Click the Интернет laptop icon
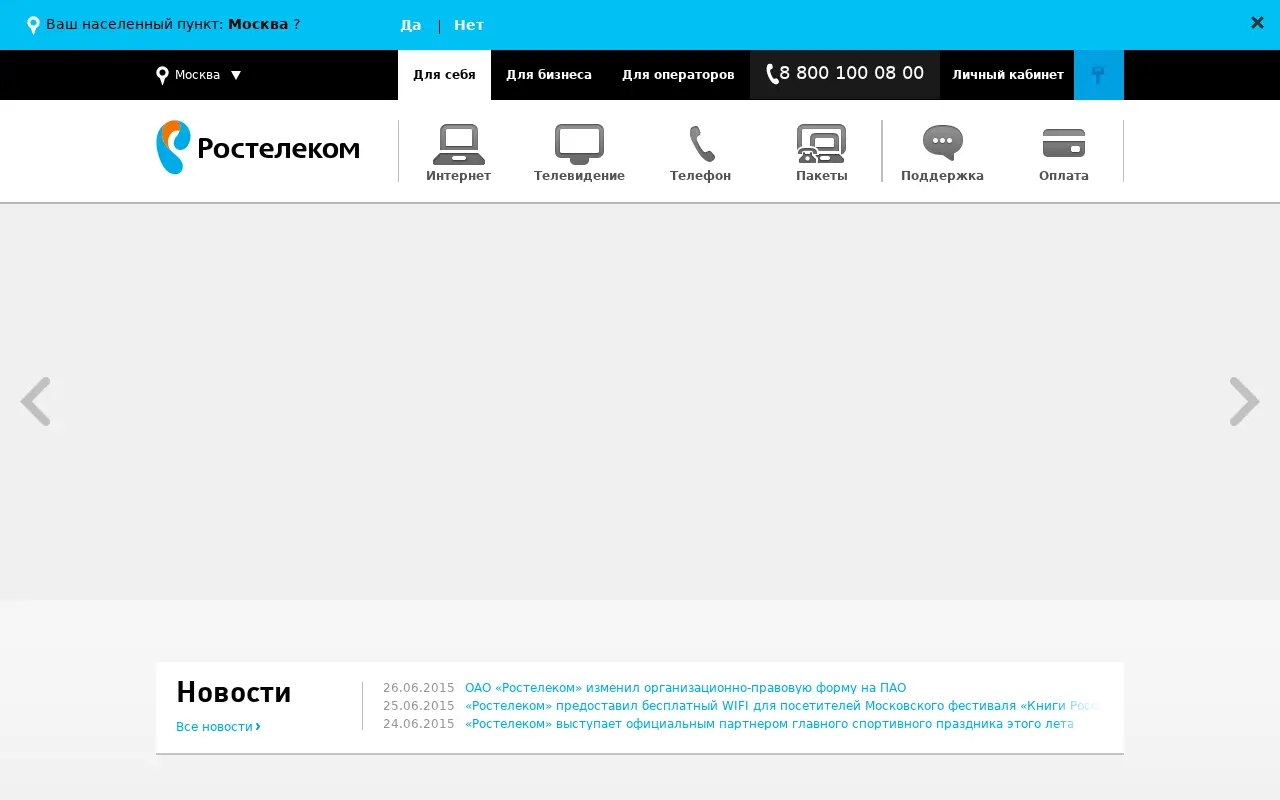The image size is (1280, 800). (x=459, y=144)
